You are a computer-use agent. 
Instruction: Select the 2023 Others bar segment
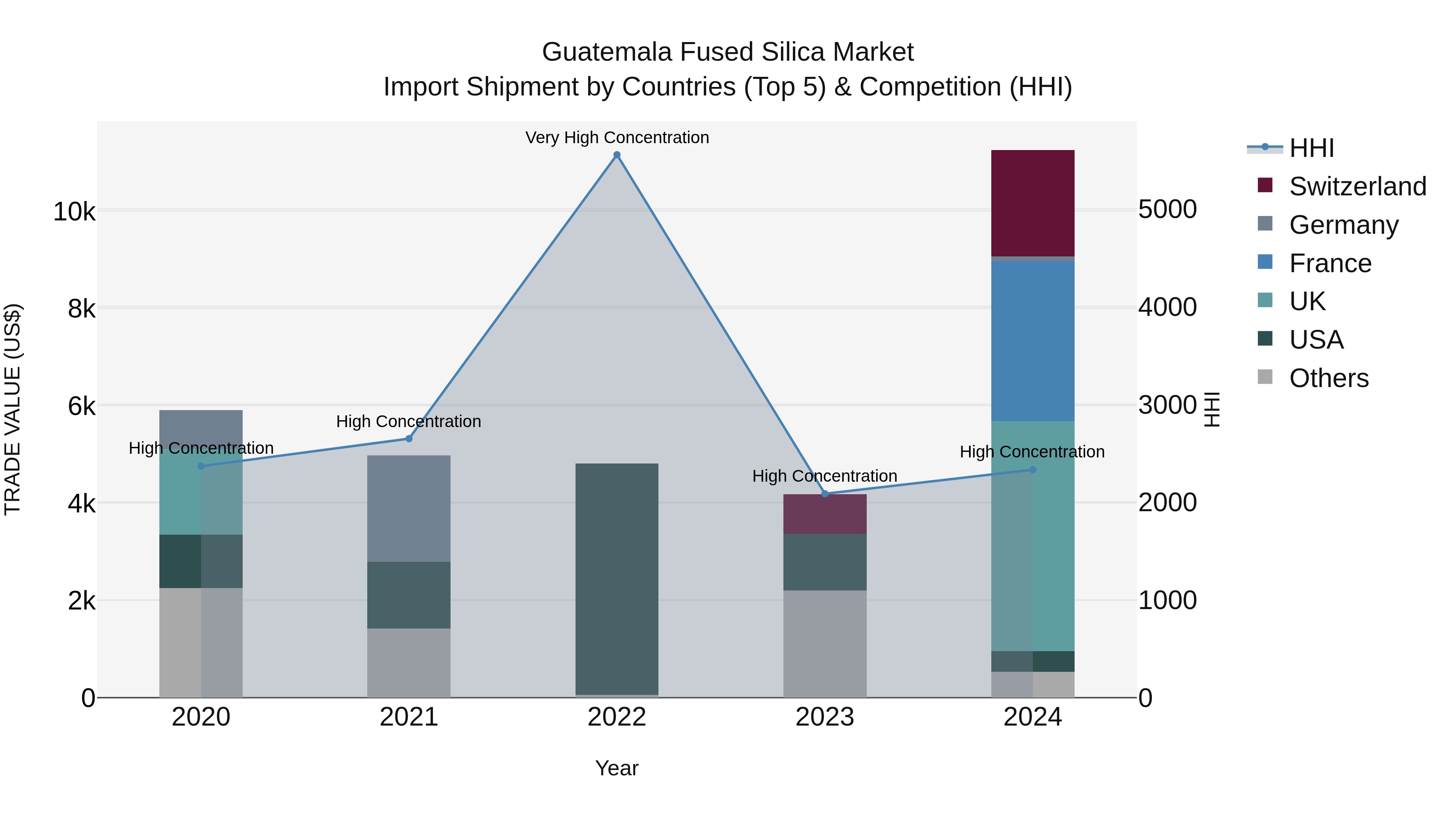[x=825, y=644]
